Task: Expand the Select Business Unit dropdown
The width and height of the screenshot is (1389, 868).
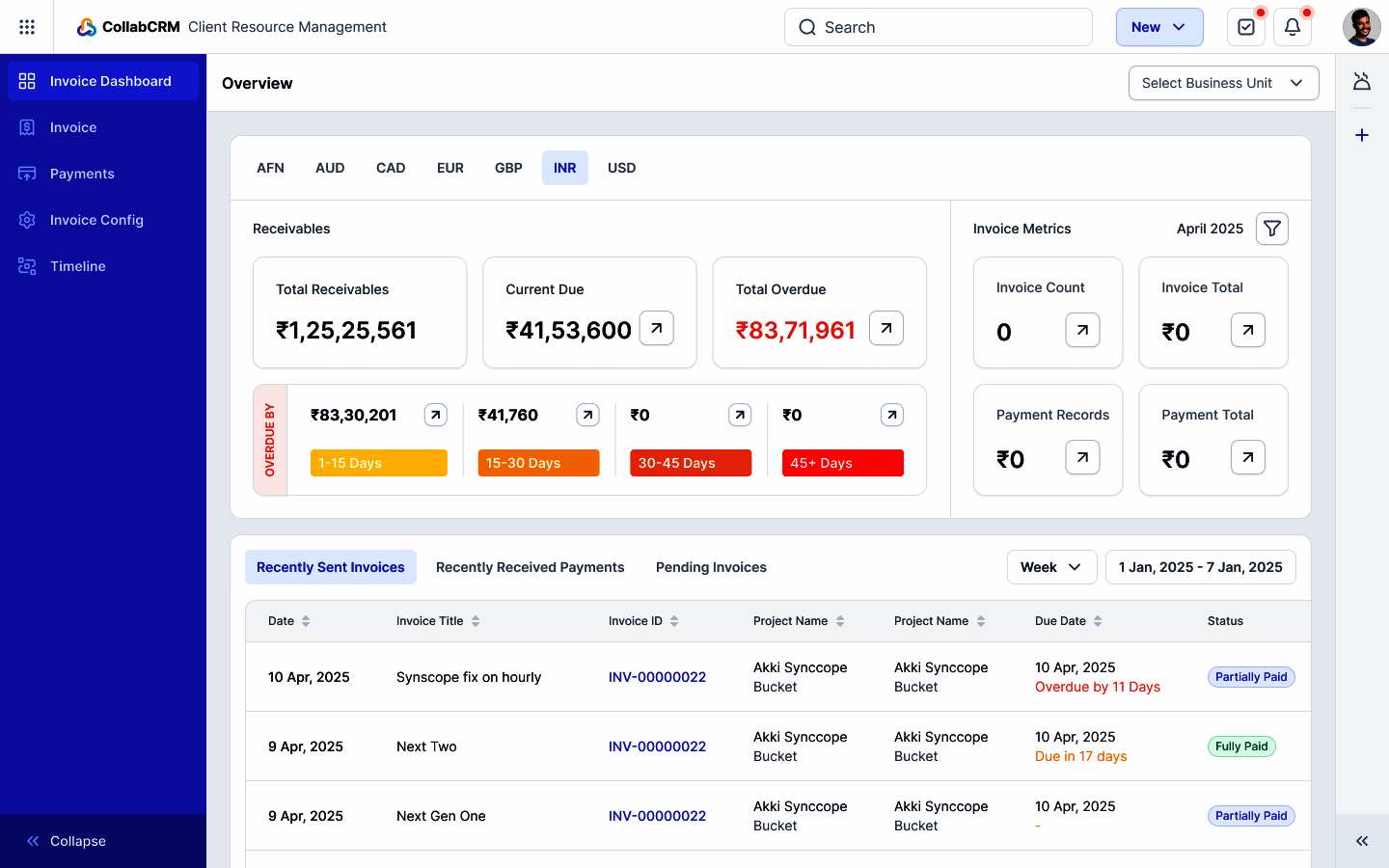Action: tap(1223, 83)
